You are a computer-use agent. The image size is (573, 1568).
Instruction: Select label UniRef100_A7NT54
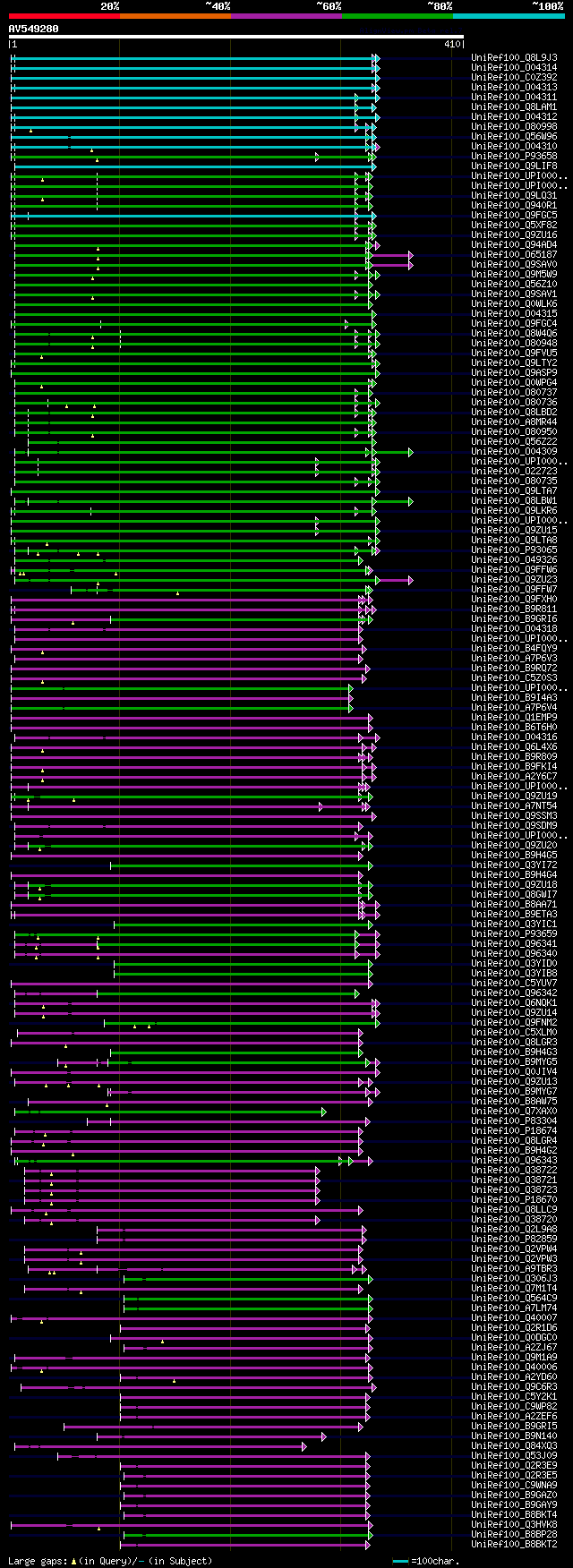coord(514,805)
